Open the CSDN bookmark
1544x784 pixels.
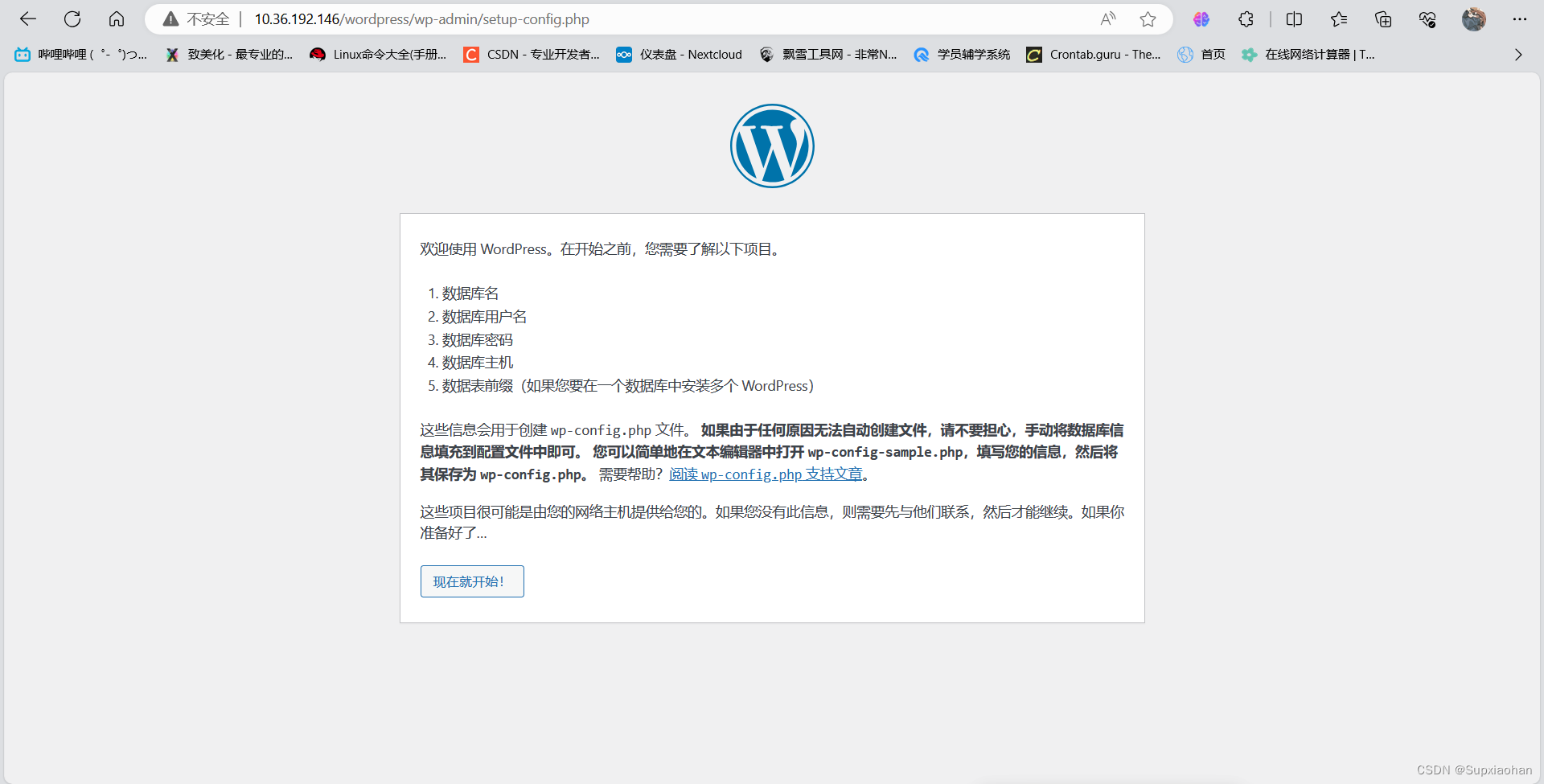[x=532, y=55]
